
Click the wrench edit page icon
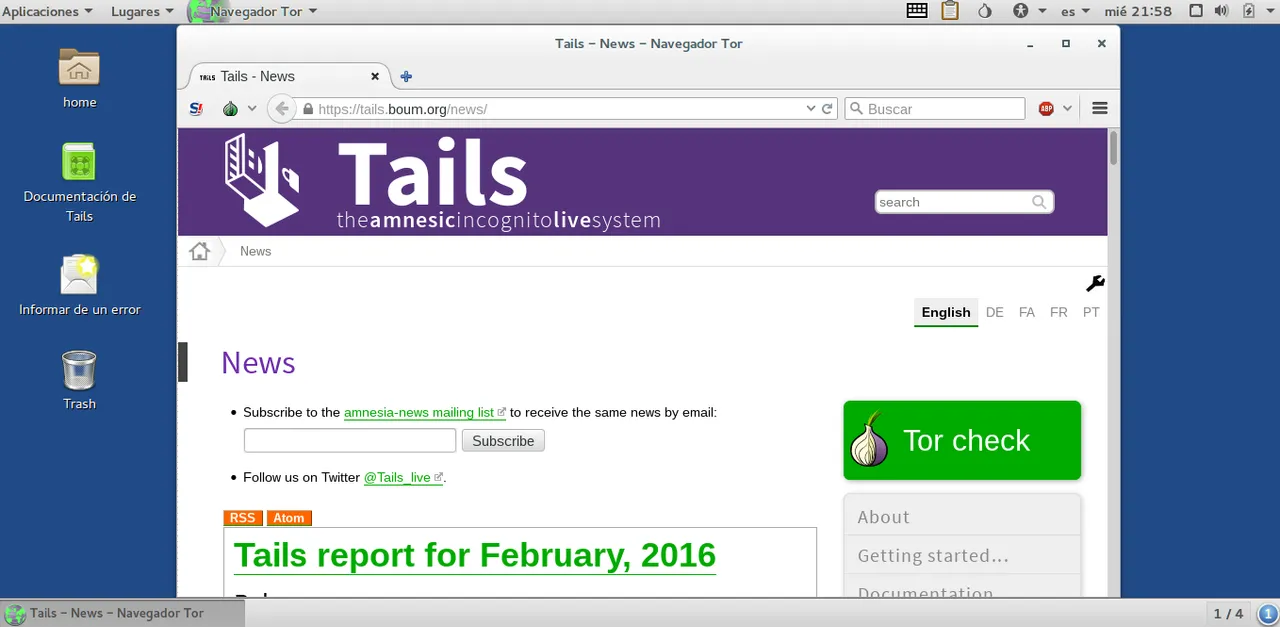point(1095,284)
